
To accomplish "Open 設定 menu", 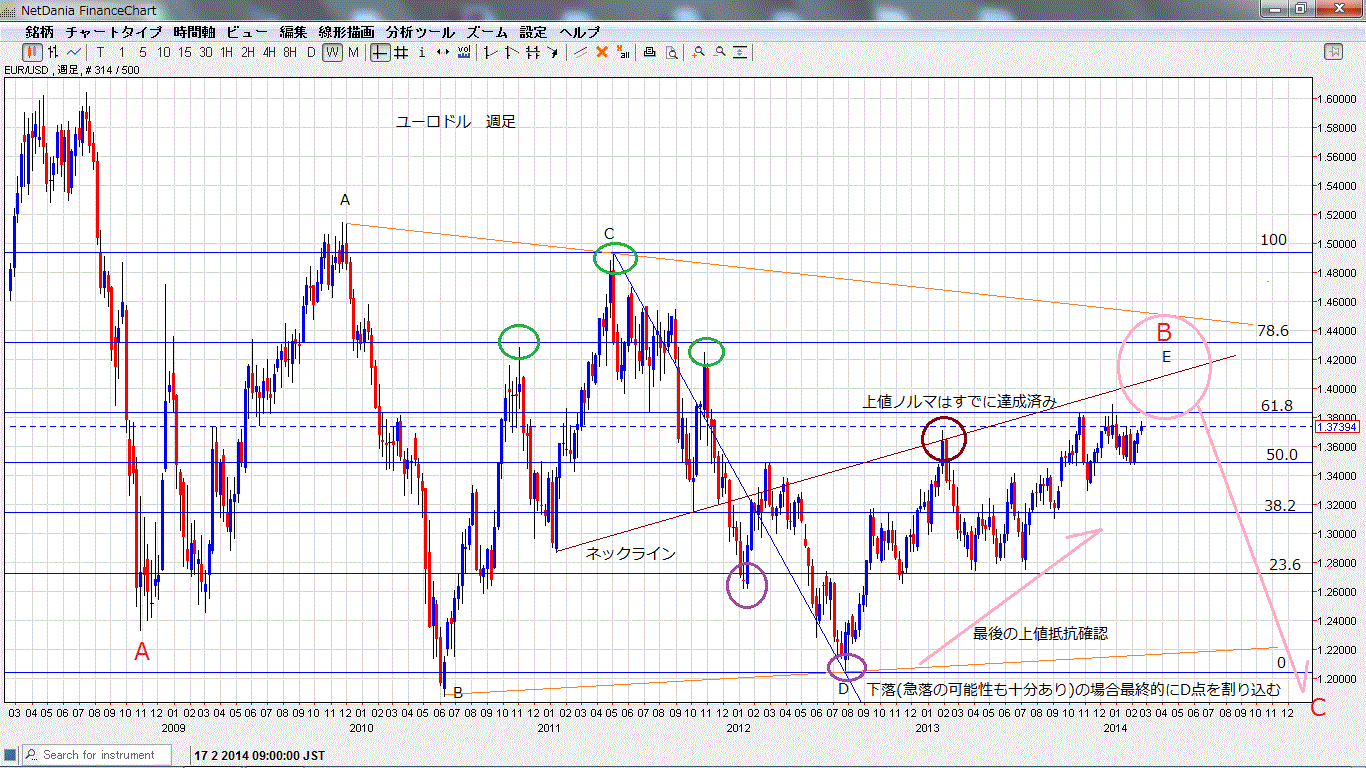I will coord(533,32).
